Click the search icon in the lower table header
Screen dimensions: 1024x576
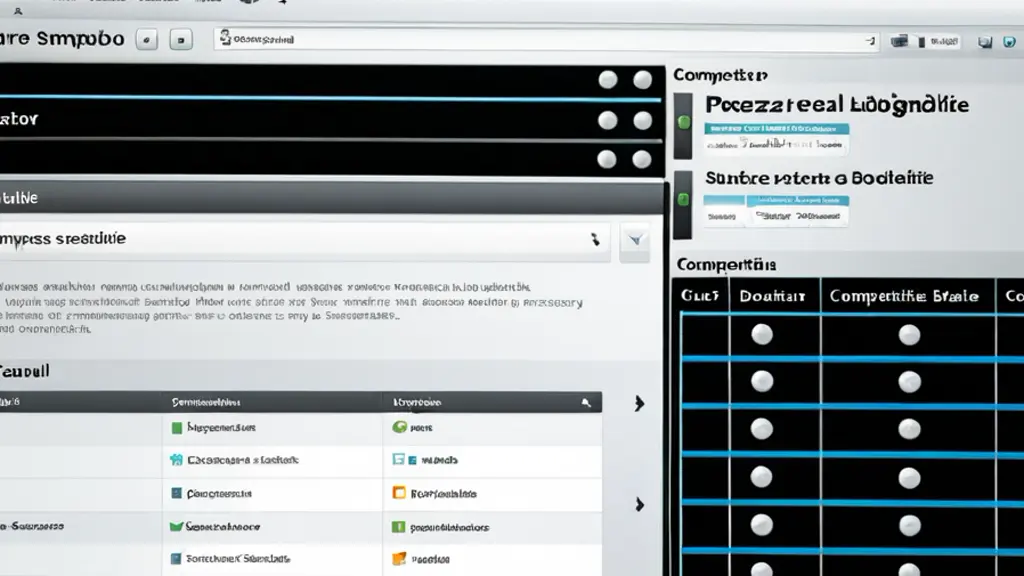click(586, 402)
